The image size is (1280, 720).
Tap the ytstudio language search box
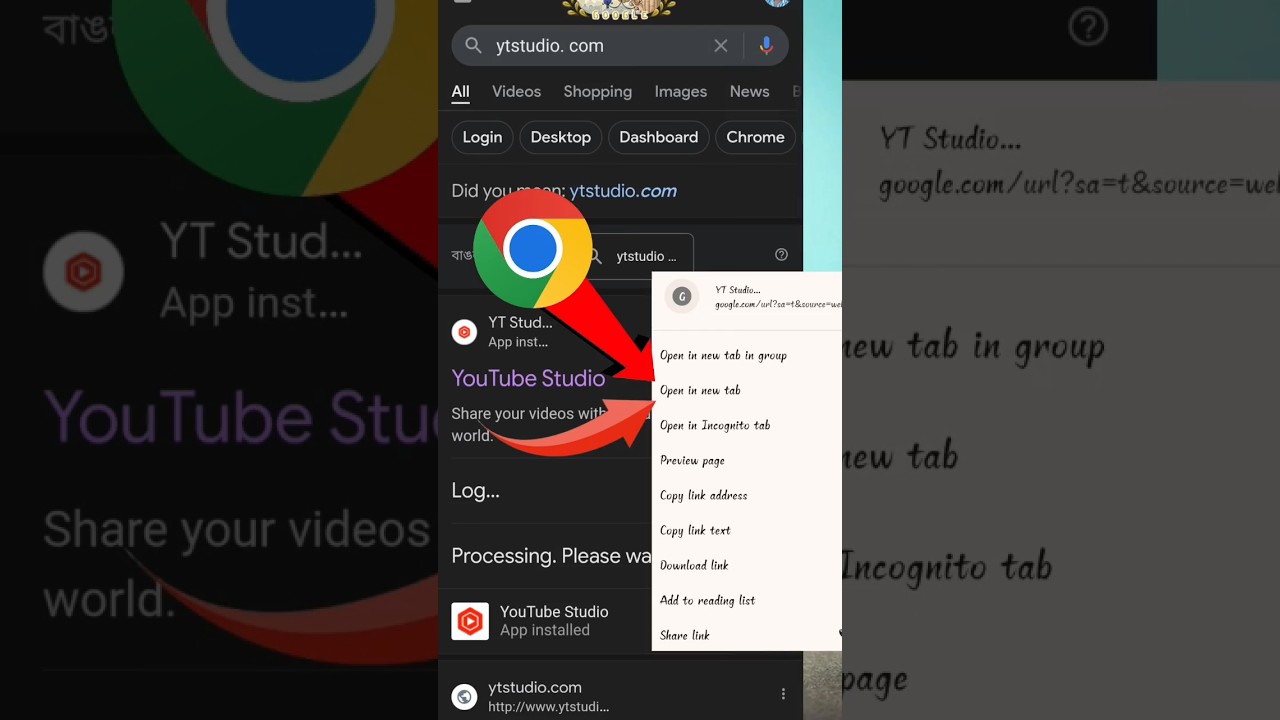coord(638,256)
